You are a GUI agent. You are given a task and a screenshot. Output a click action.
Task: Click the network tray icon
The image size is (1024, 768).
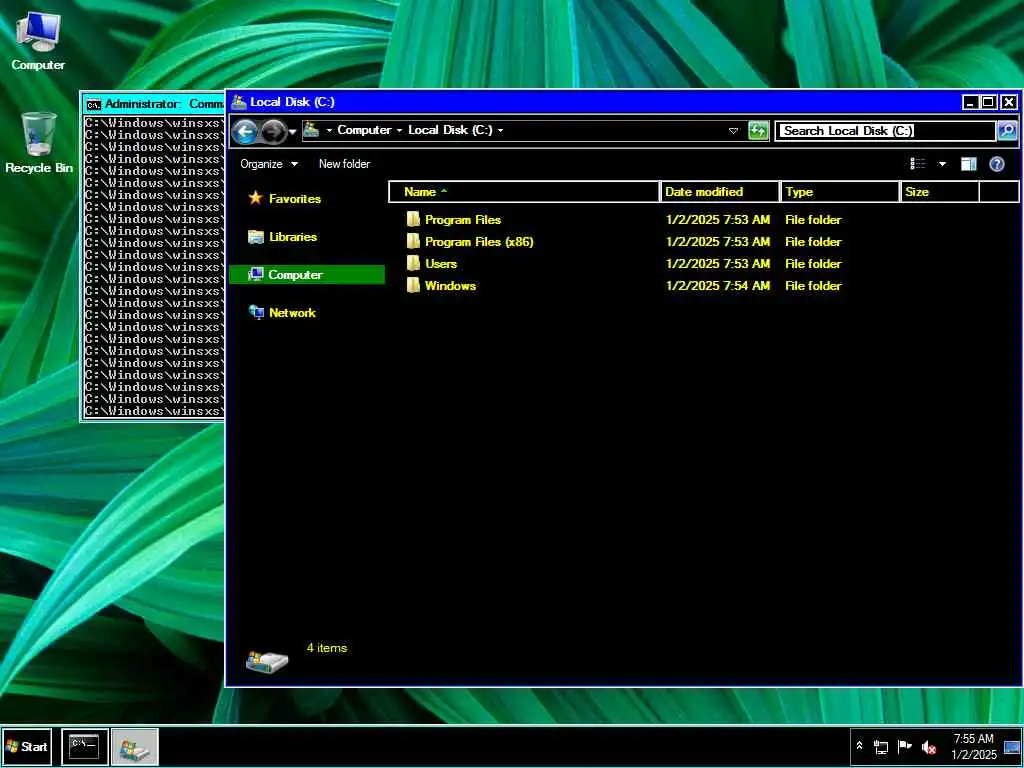(x=881, y=746)
